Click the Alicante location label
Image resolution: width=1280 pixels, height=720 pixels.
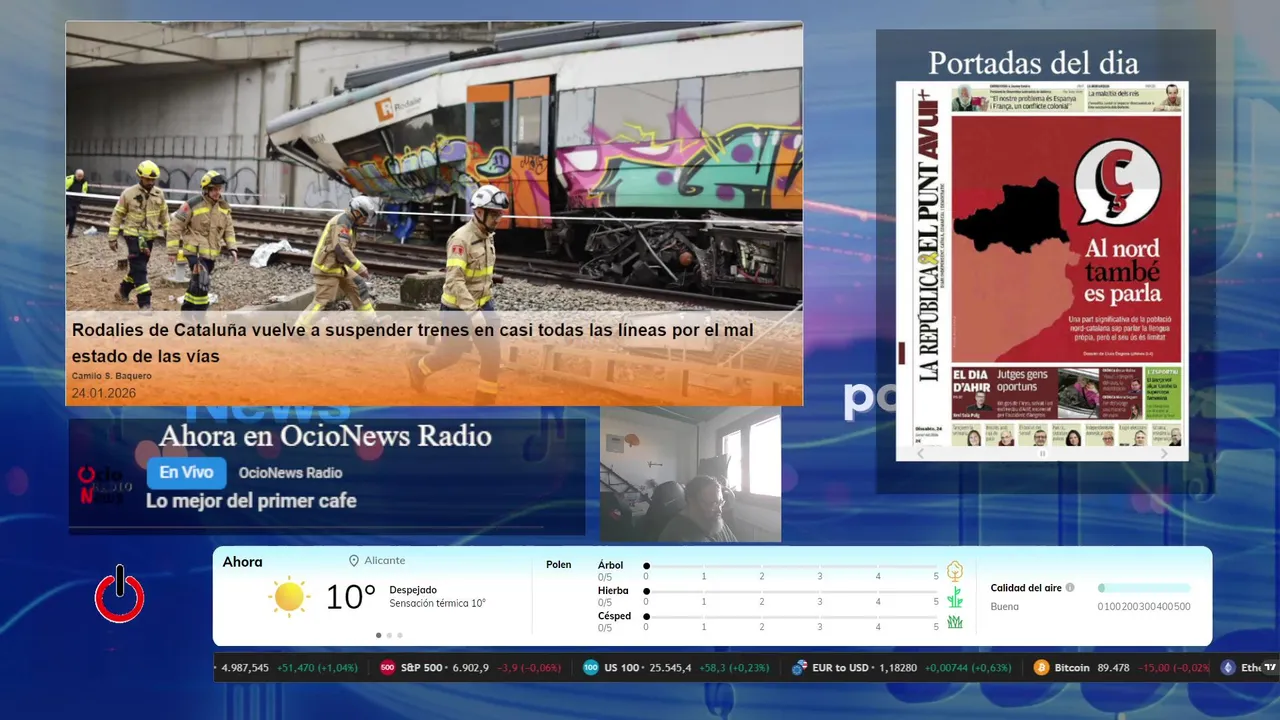(385, 561)
